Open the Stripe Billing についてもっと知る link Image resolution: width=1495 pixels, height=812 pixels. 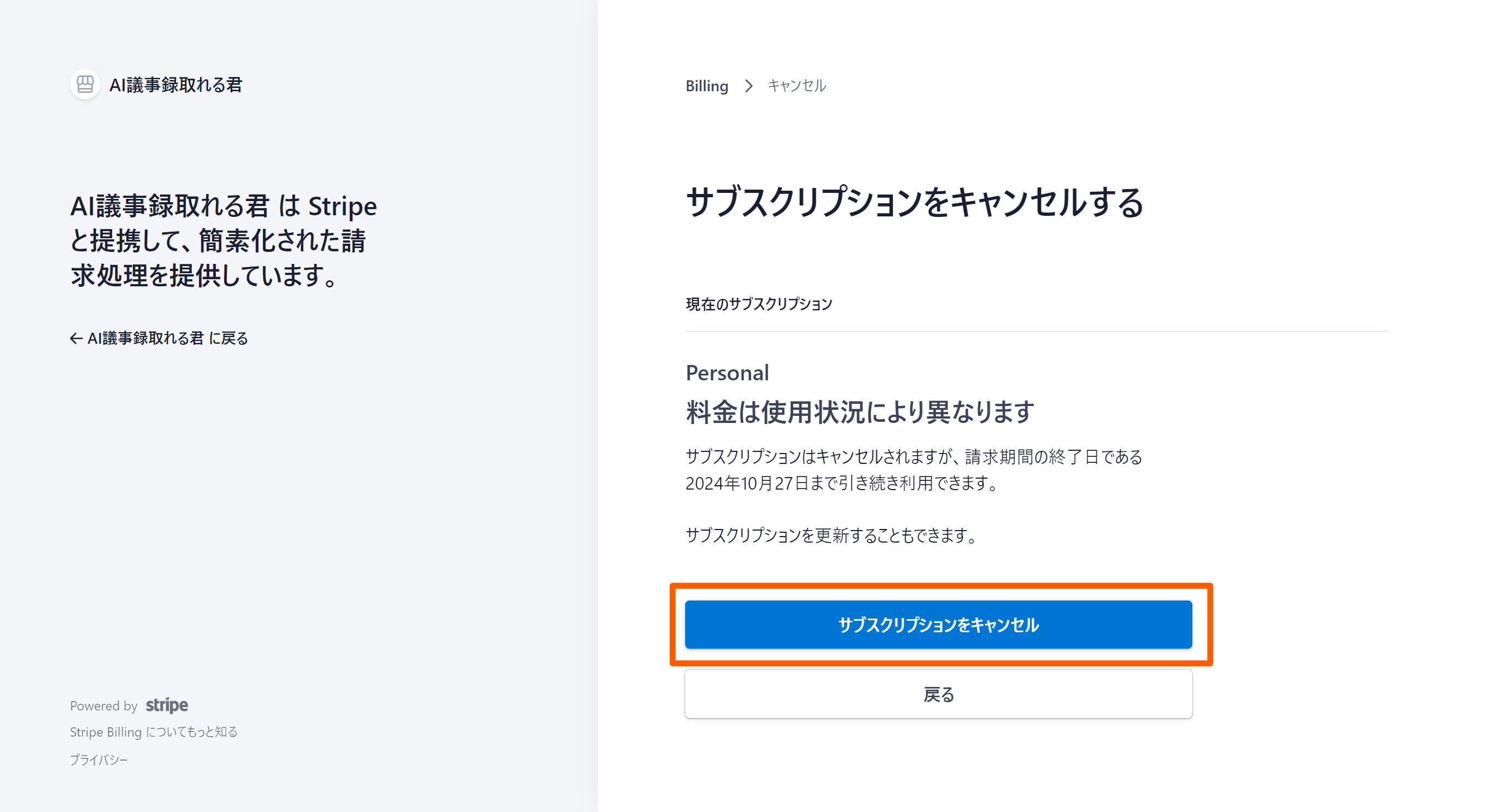[154, 732]
